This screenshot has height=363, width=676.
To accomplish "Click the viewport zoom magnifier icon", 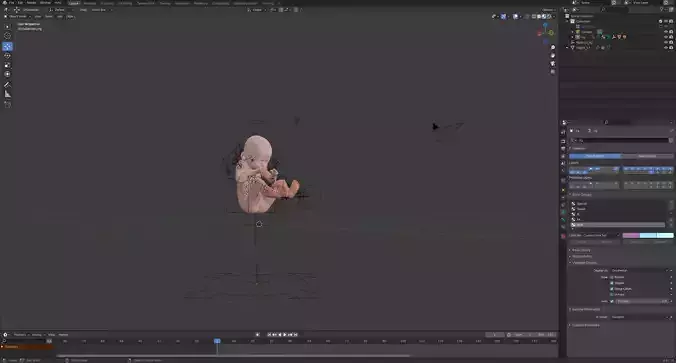I will click(x=553, y=47).
